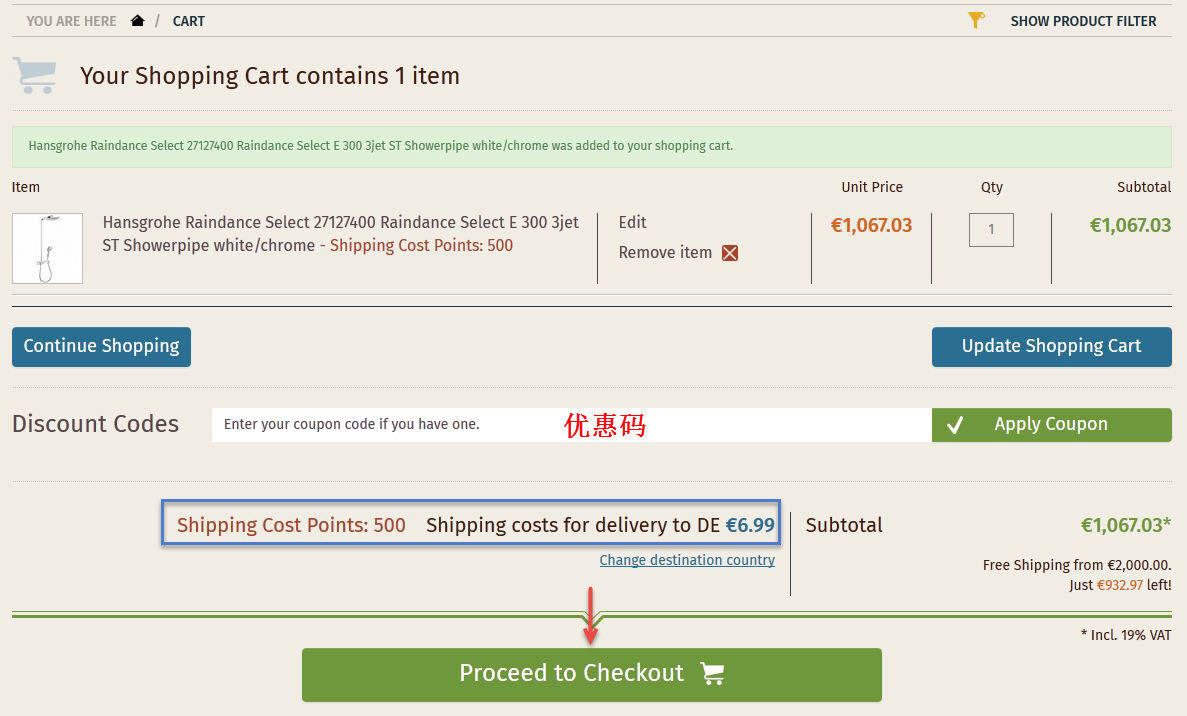The image size is (1187, 716).
Task: Click the red X remove item icon
Action: pyautogui.click(x=730, y=253)
